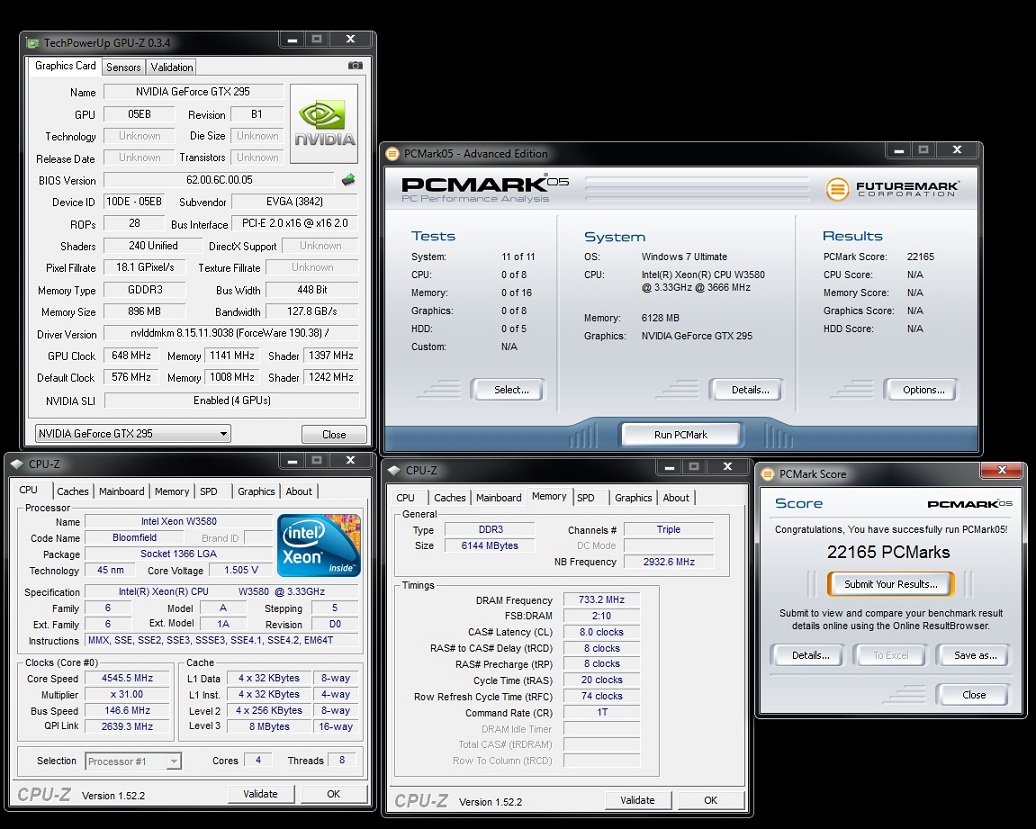Click Core Voltage value 1.505 V
Screen dimensions: 1036x829
[x=241, y=570]
